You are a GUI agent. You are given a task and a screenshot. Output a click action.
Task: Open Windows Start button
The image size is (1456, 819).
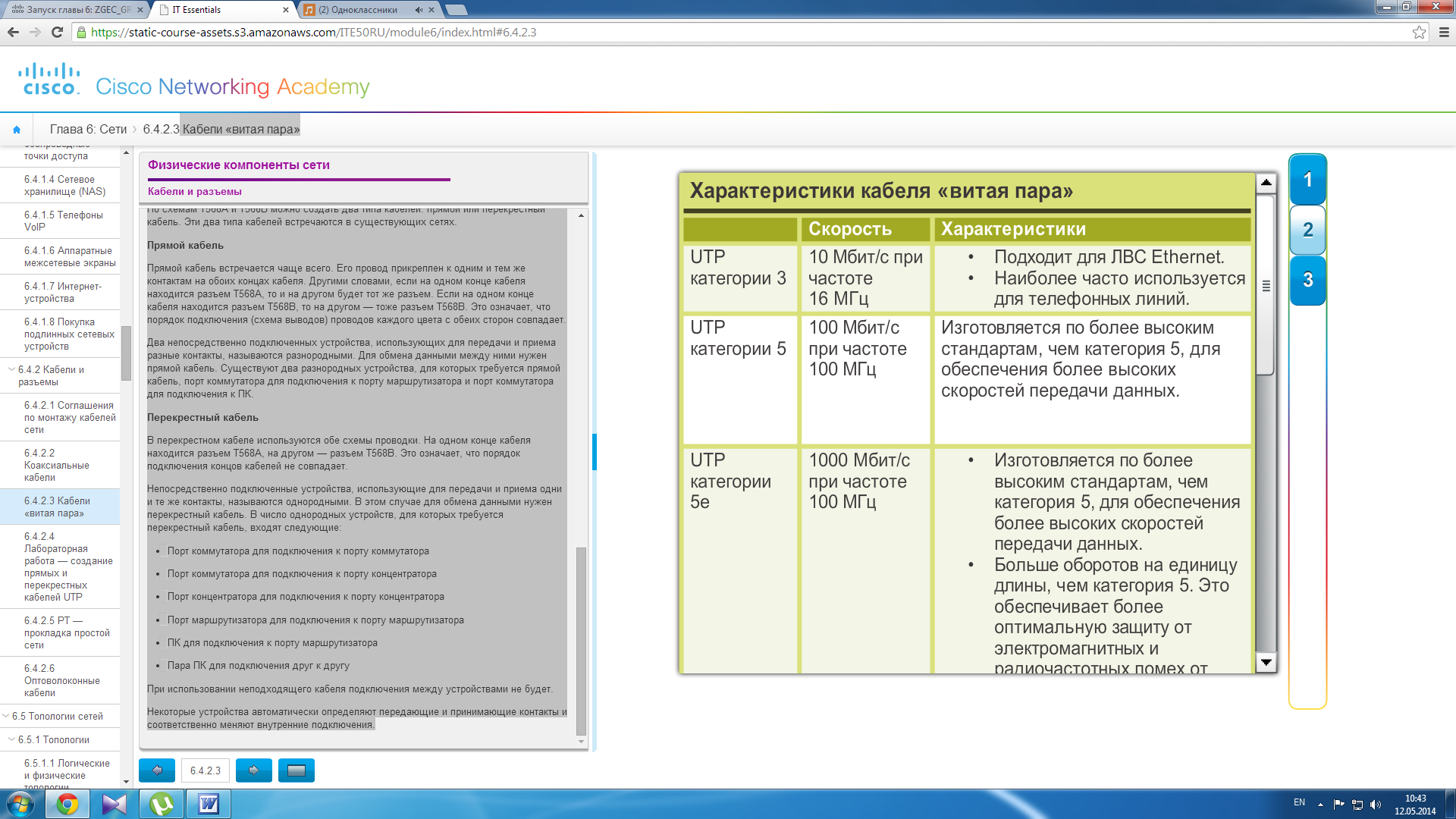coord(20,804)
